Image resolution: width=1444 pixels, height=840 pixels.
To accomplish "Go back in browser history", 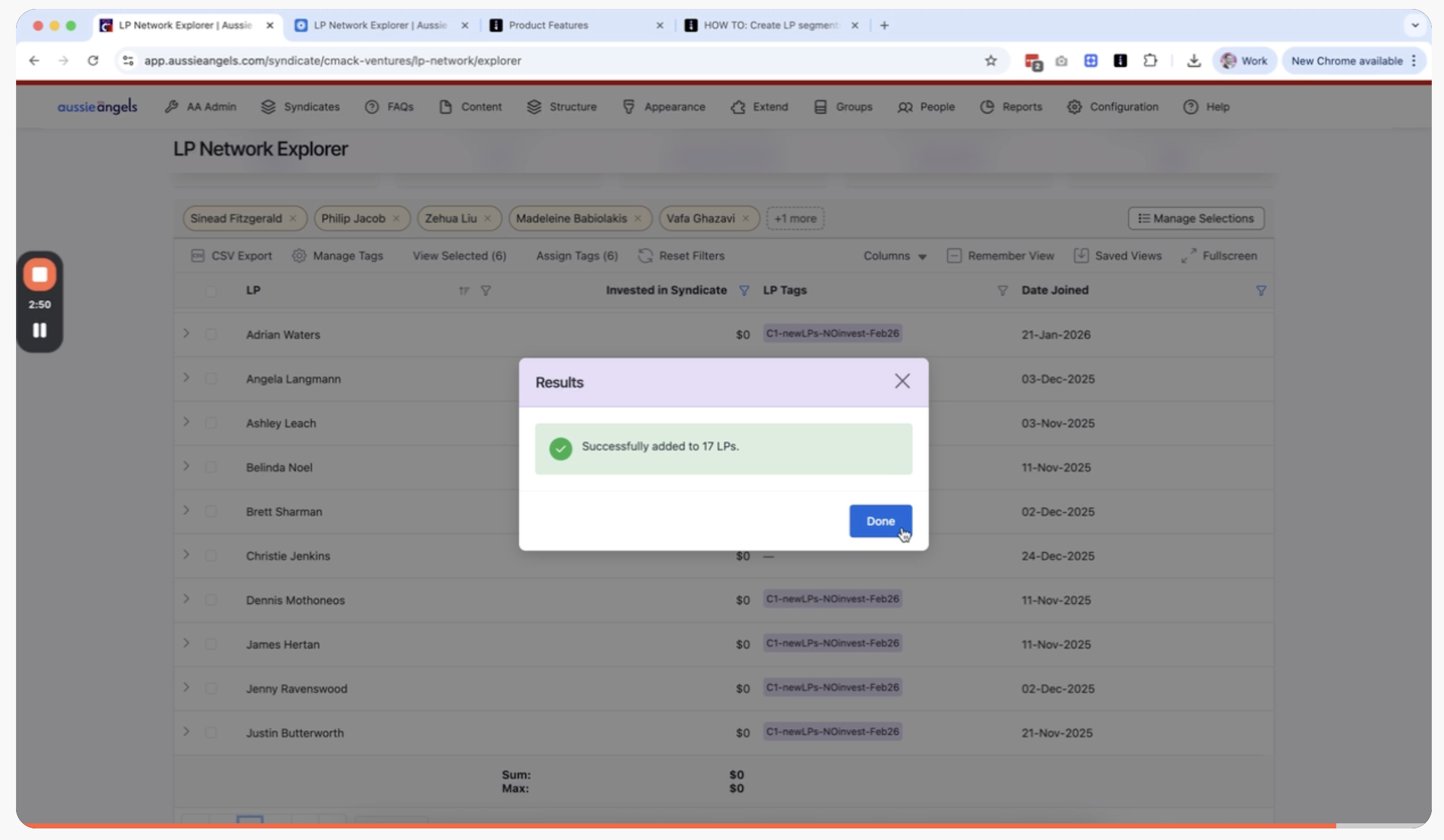I will 34,60.
